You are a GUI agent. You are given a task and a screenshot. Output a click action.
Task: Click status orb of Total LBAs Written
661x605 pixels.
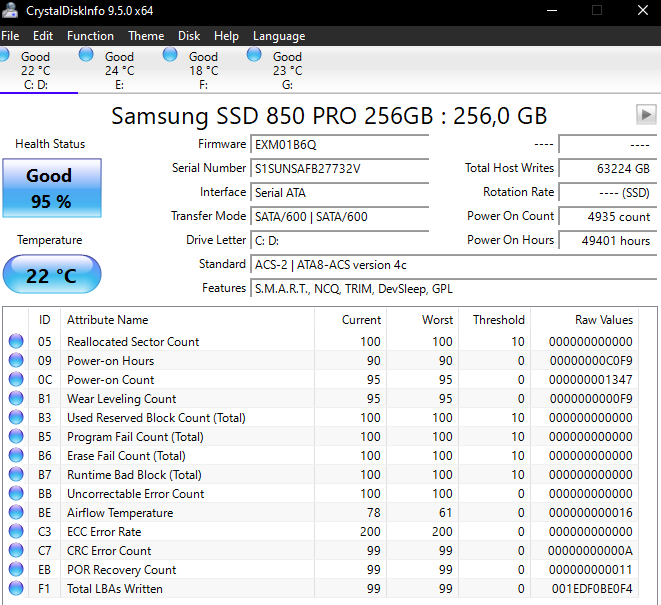coord(16,588)
